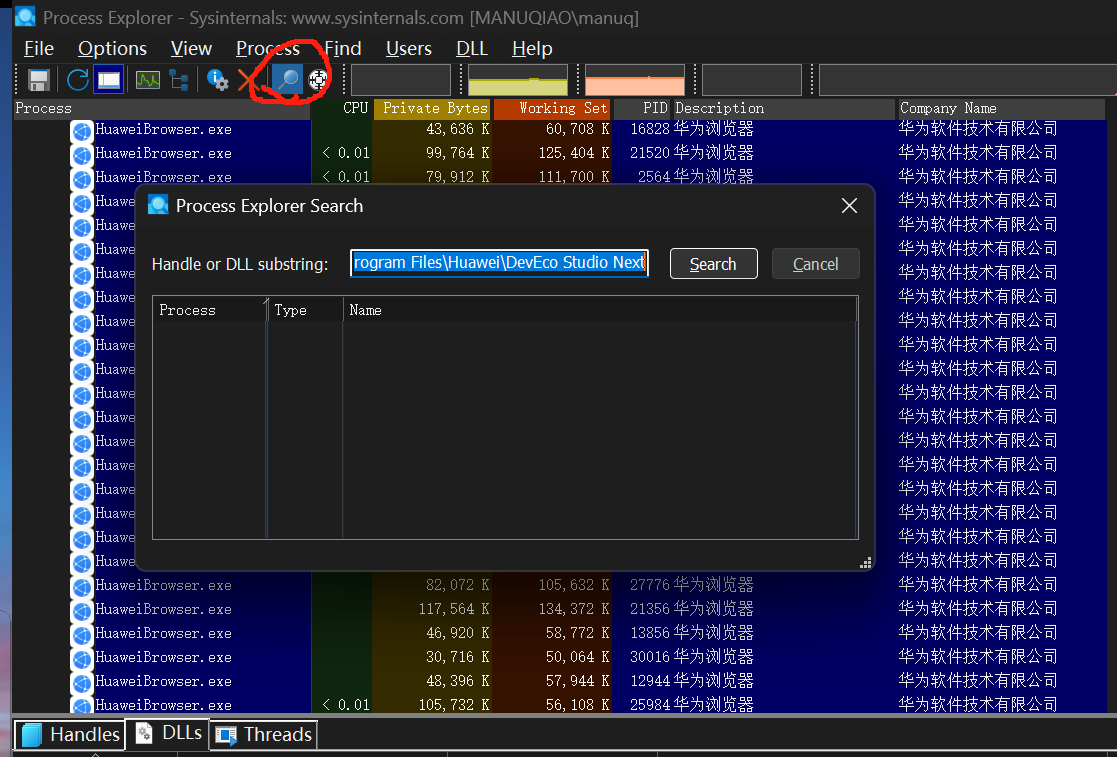Screen dimensions: 1117x757
Task: Click the yellow mini graph in the toolbar
Action: click(x=518, y=80)
